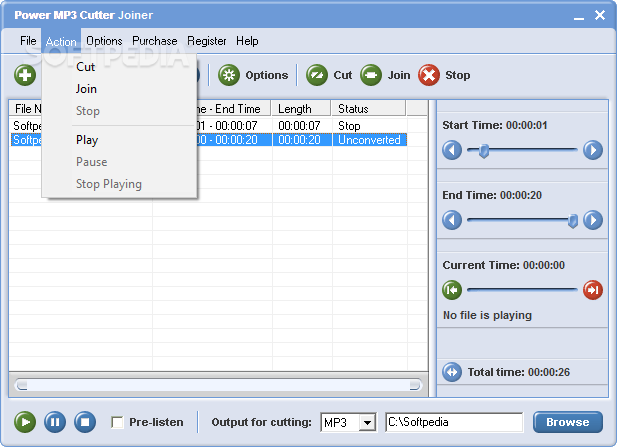Click the End Time slider thumb

tap(573, 221)
